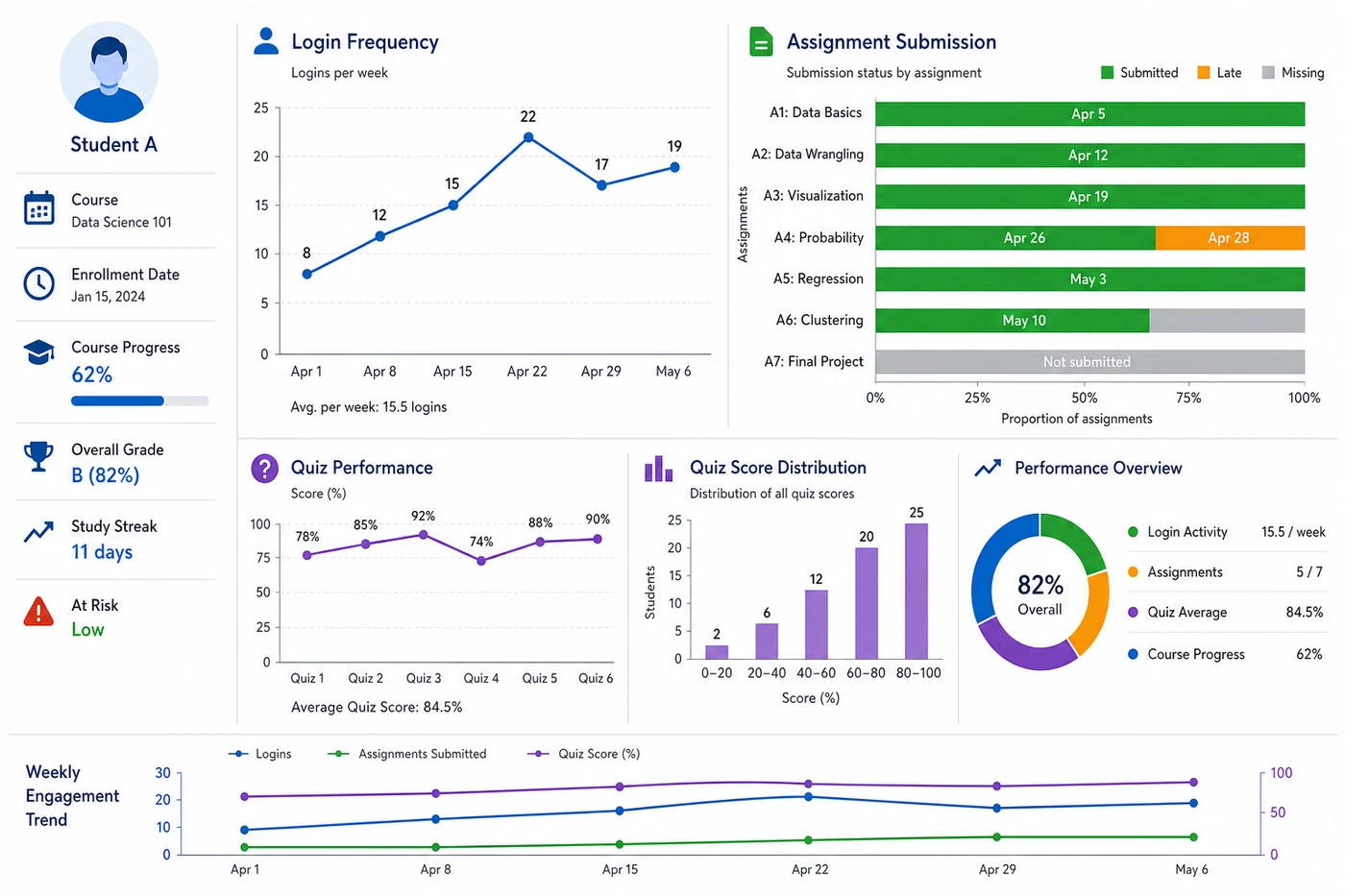This screenshot has height=896, width=1345.
Task: Click the 15.5 / week login activity value
Action: 1293,532
